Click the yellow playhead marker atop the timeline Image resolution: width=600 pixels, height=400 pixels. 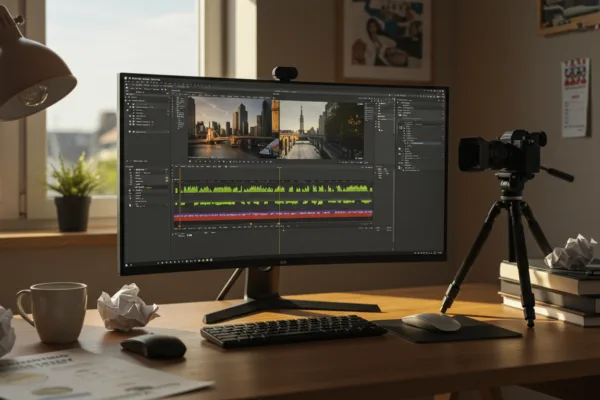[x=279, y=168]
